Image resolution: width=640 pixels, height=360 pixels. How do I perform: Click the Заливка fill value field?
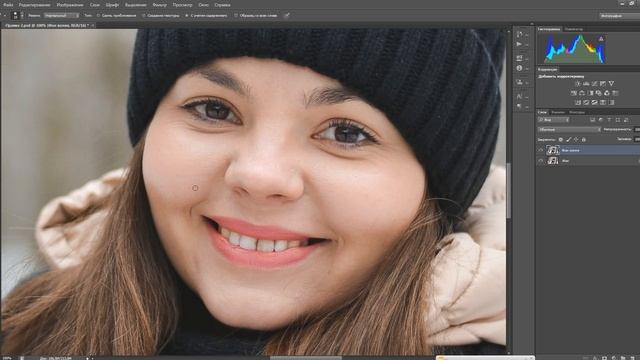(637, 140)
